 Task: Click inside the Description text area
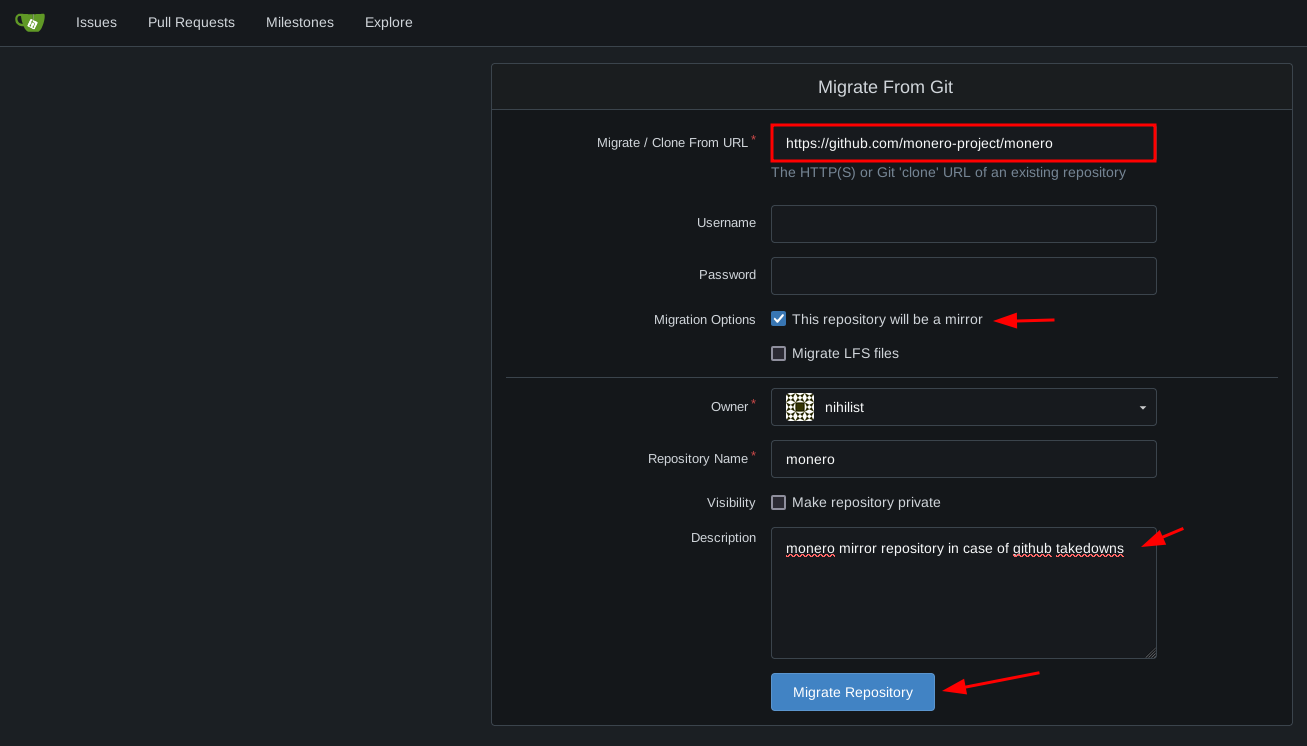click(x=963, y=600)
